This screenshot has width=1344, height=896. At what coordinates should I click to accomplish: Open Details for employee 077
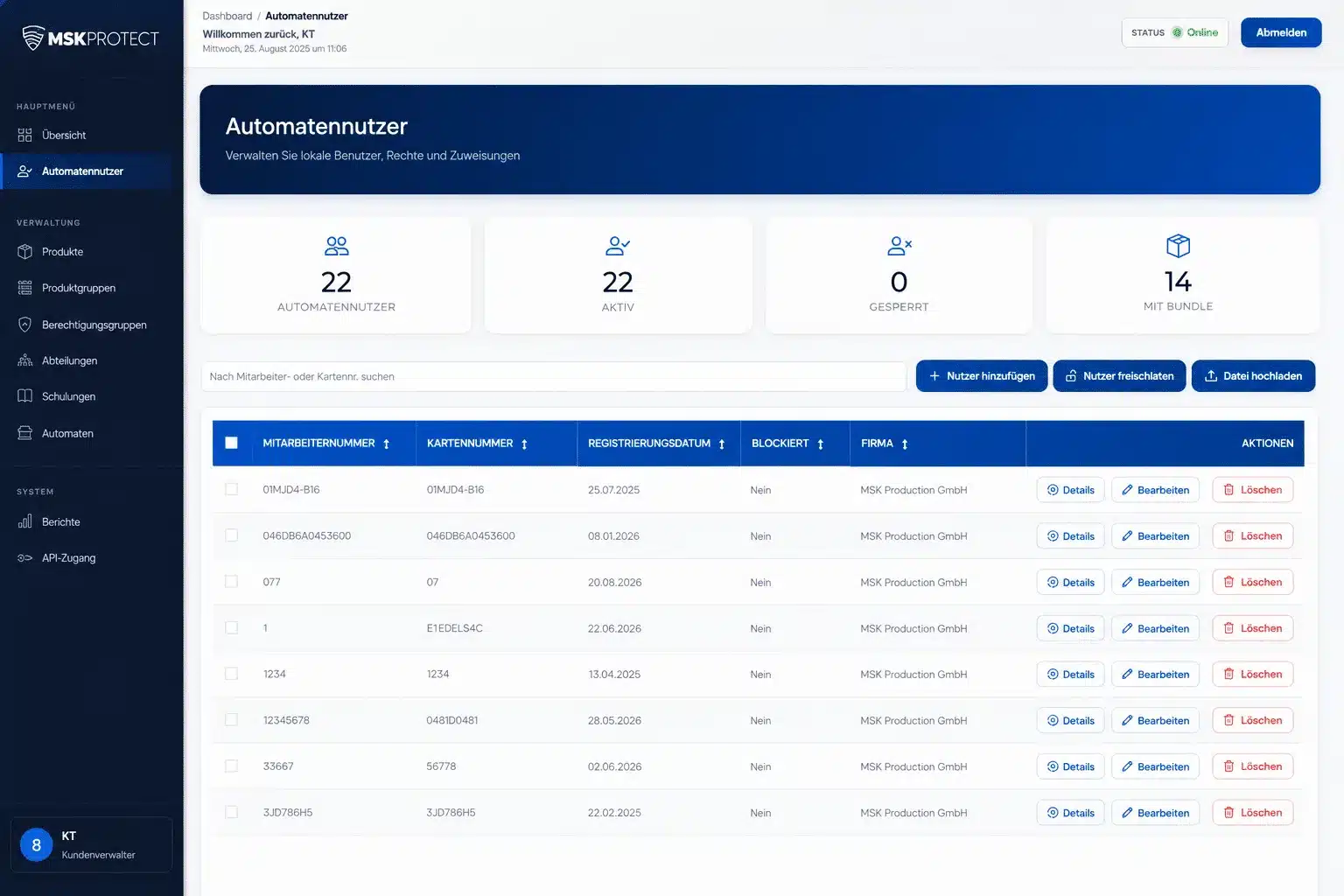pos(1070,582)
